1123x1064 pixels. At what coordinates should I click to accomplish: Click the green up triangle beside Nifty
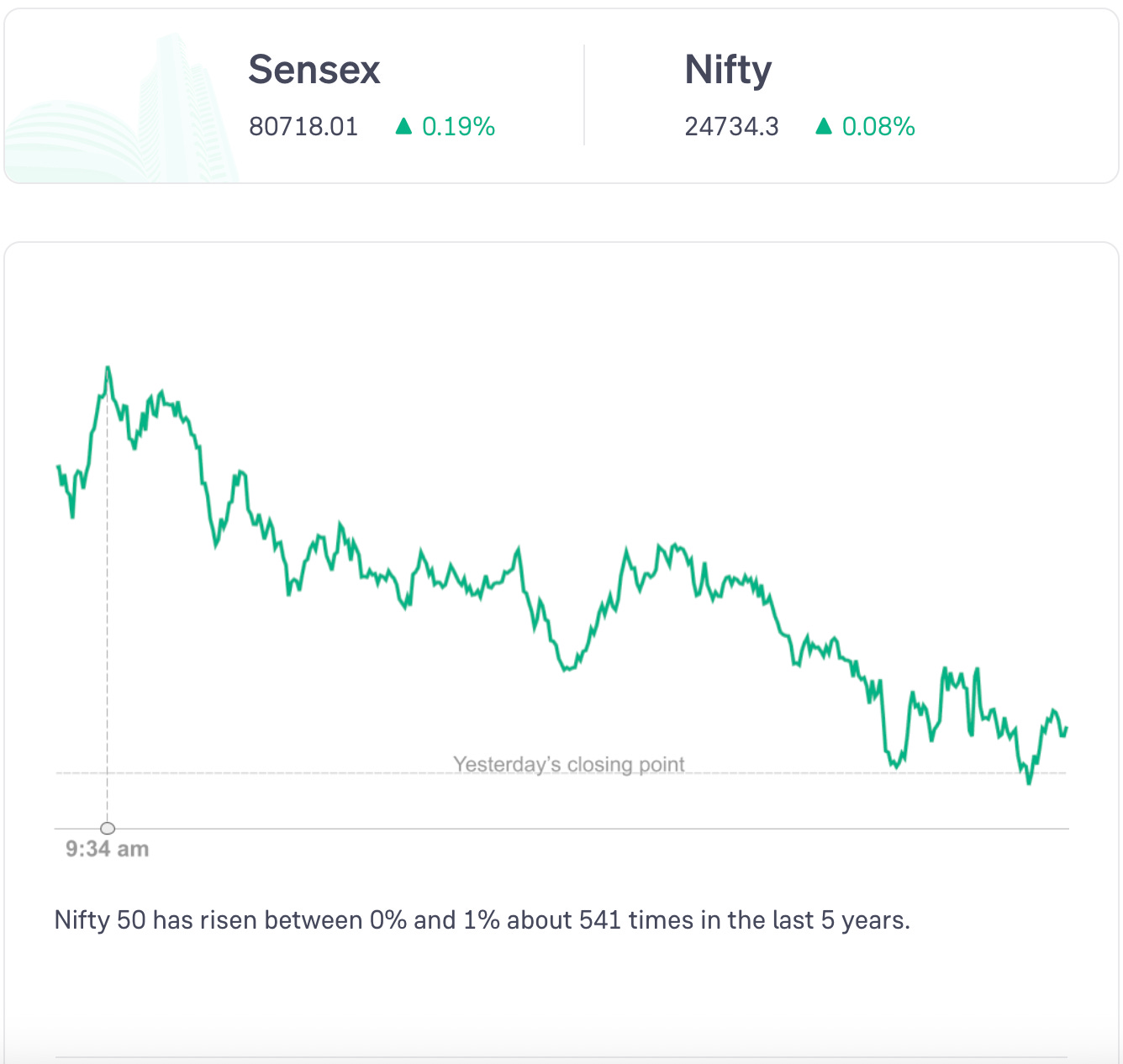coord(824,126)
